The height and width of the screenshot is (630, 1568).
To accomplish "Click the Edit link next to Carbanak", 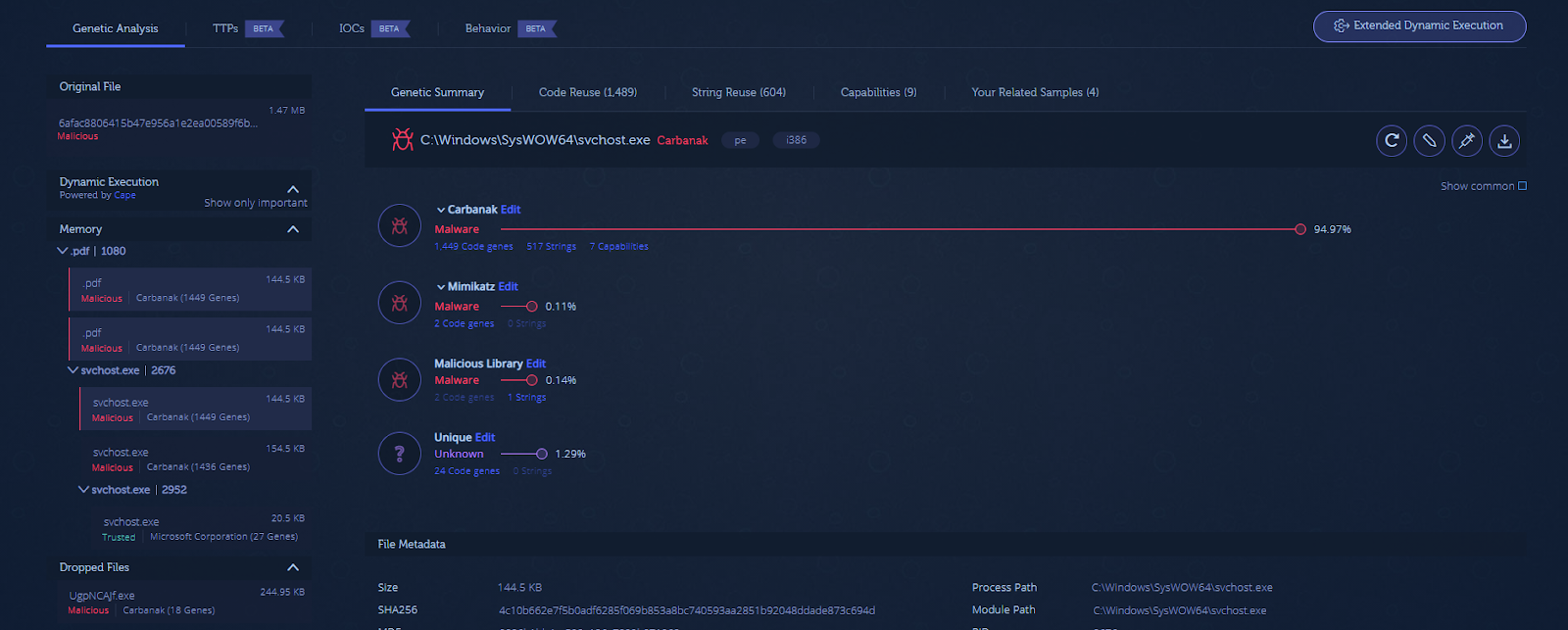I will click(x=511, y=210).
